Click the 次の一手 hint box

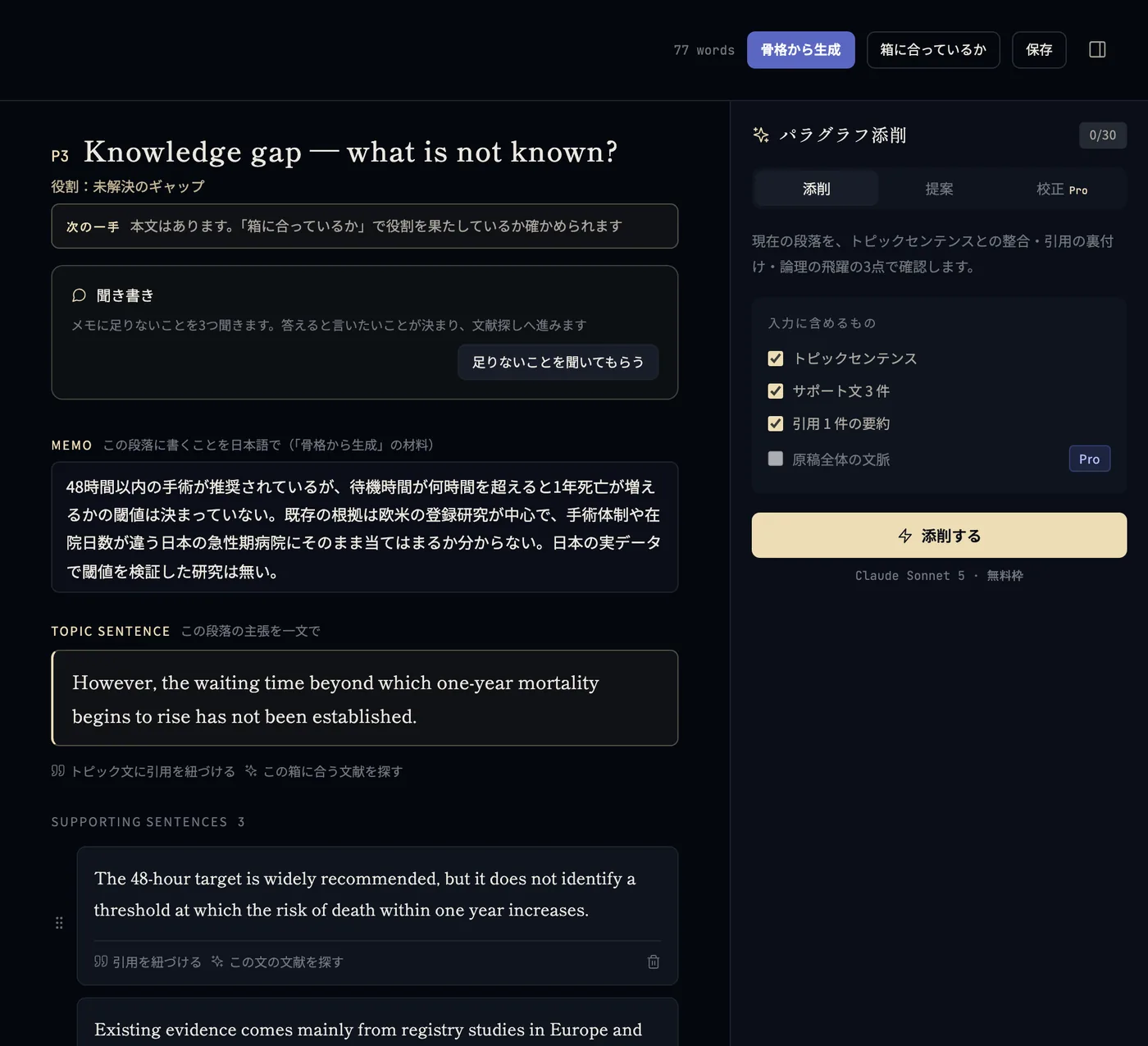coord(365,226)
